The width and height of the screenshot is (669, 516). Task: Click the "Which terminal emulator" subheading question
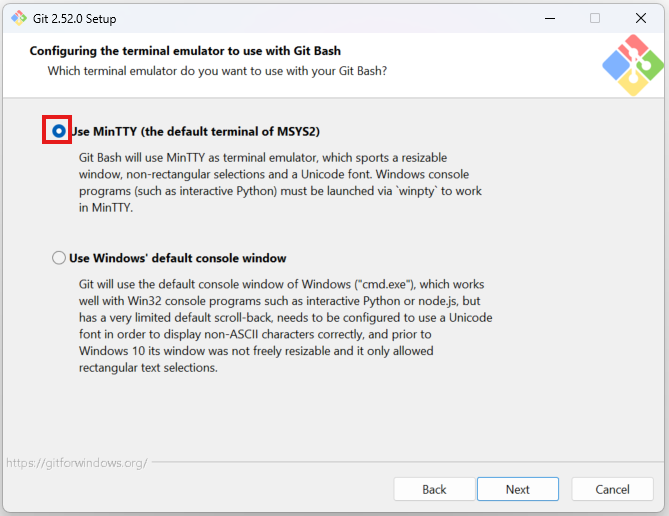tap(217, 71)
